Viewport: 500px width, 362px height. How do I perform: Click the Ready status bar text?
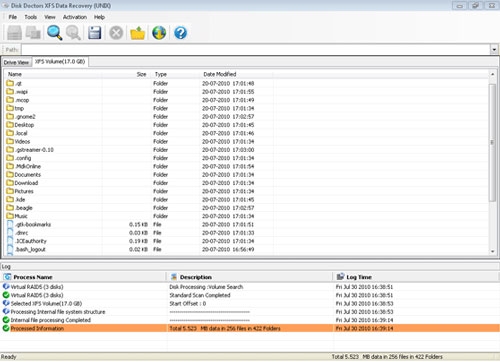click(x=9, y=357)
